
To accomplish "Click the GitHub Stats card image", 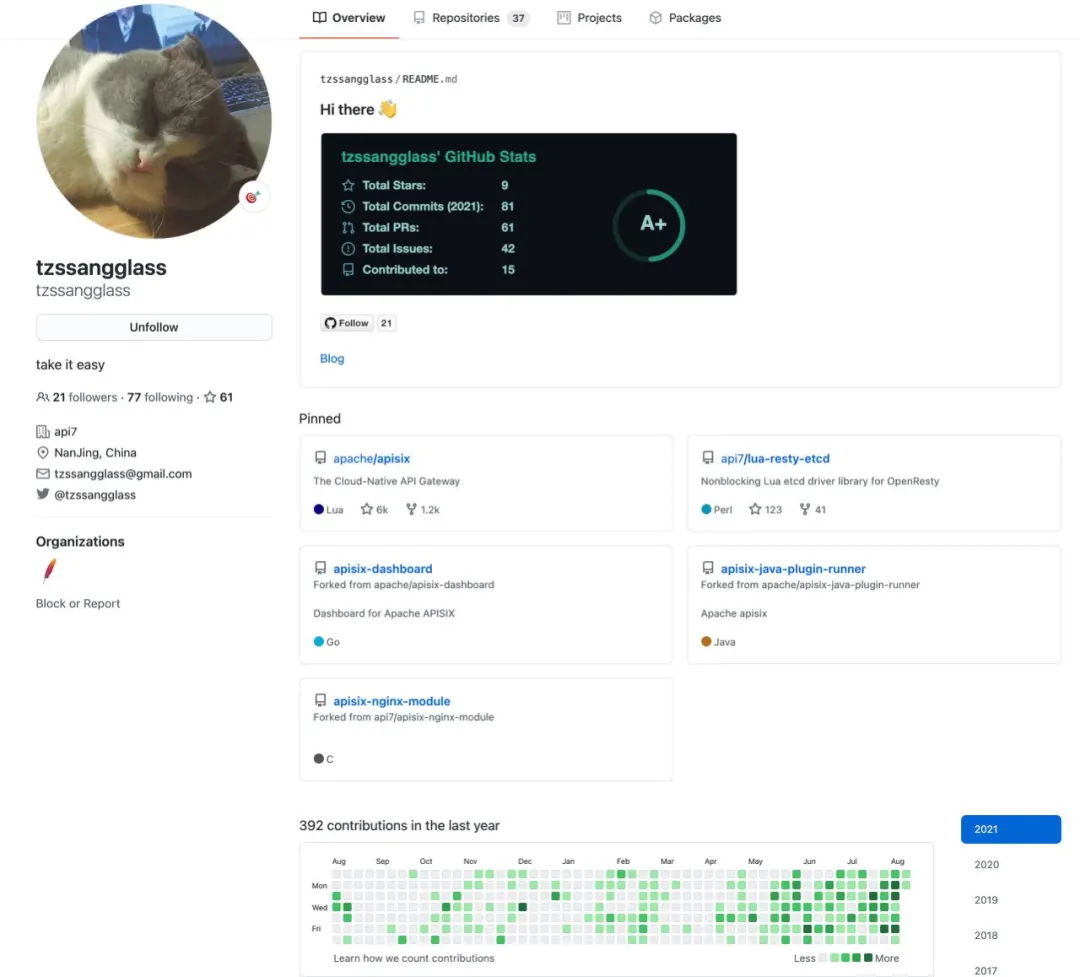I will click(529, 214).
